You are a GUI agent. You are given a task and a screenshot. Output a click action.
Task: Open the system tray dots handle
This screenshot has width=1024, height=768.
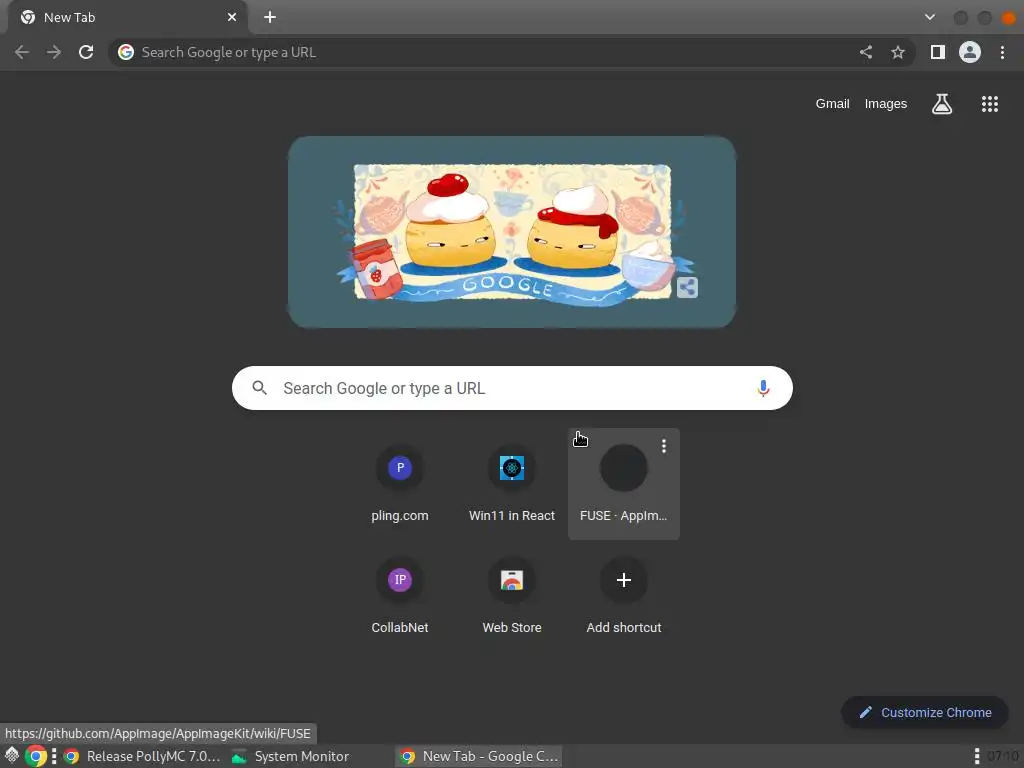tap(977, 756)
